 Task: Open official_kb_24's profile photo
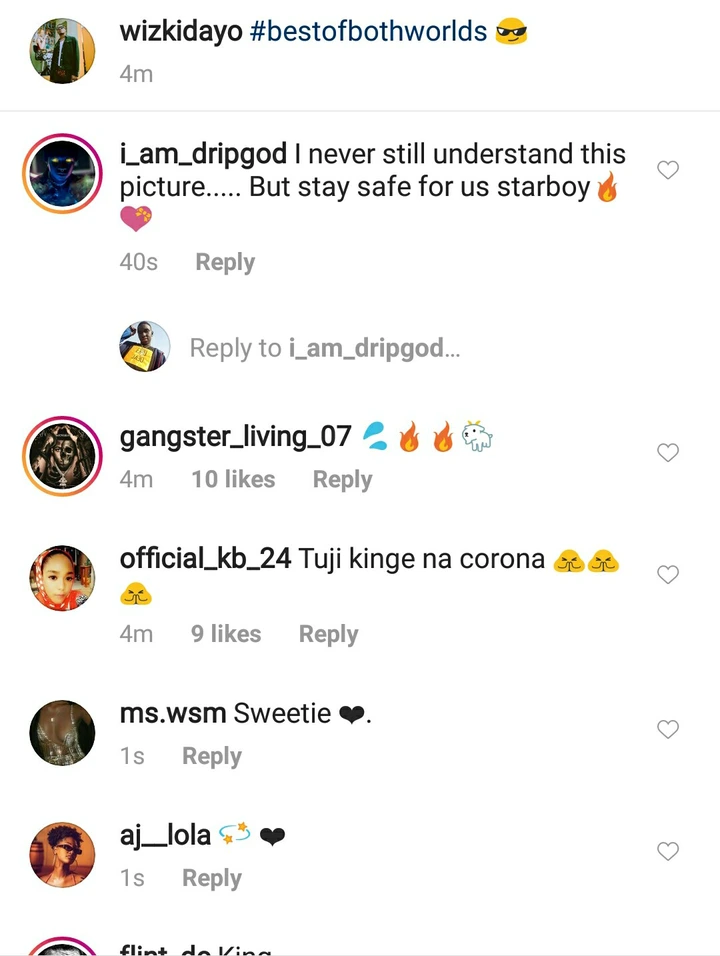click(62, 578)
